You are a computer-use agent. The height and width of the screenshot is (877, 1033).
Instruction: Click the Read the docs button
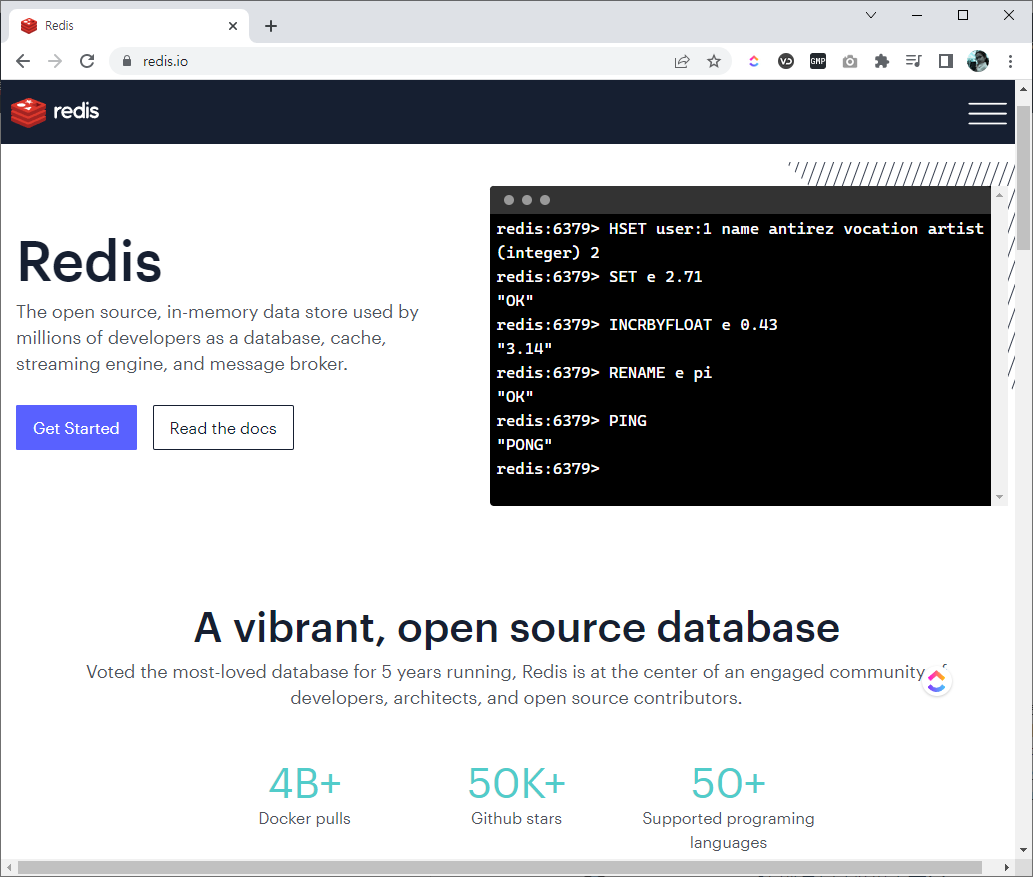coord(223,428)
